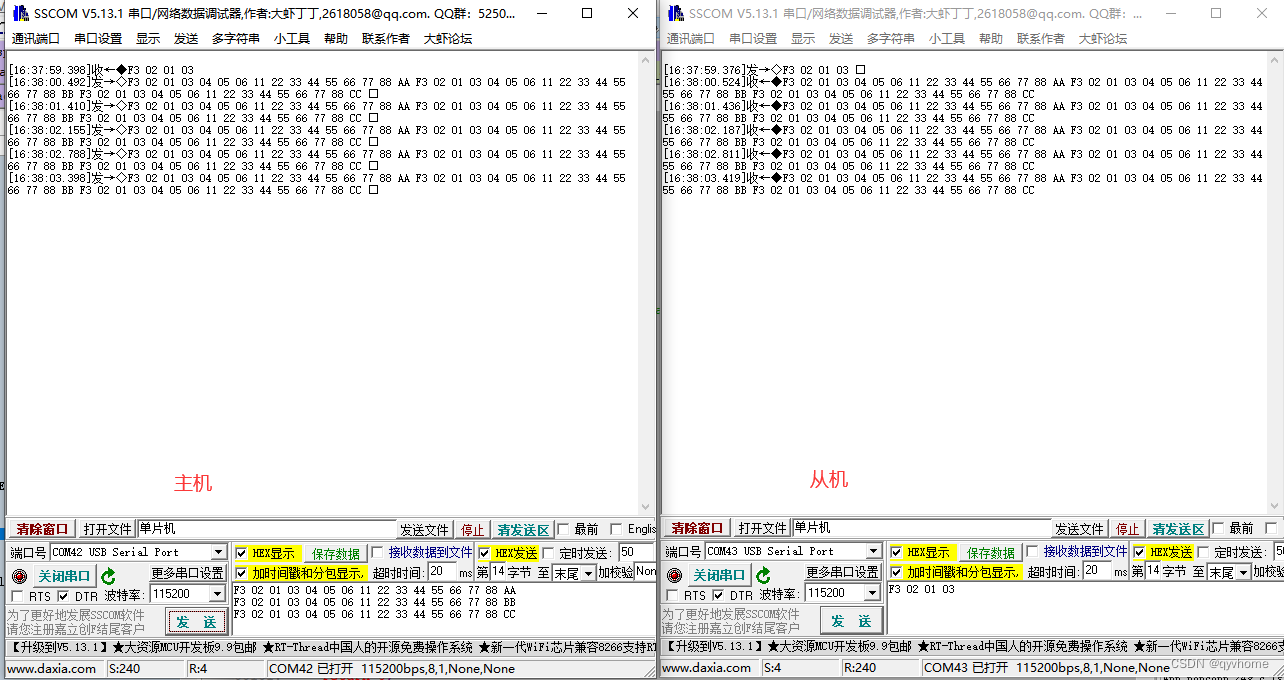
Task: Toggle HEX显示 checkbox in COM43 window
Action: (896, 552)
